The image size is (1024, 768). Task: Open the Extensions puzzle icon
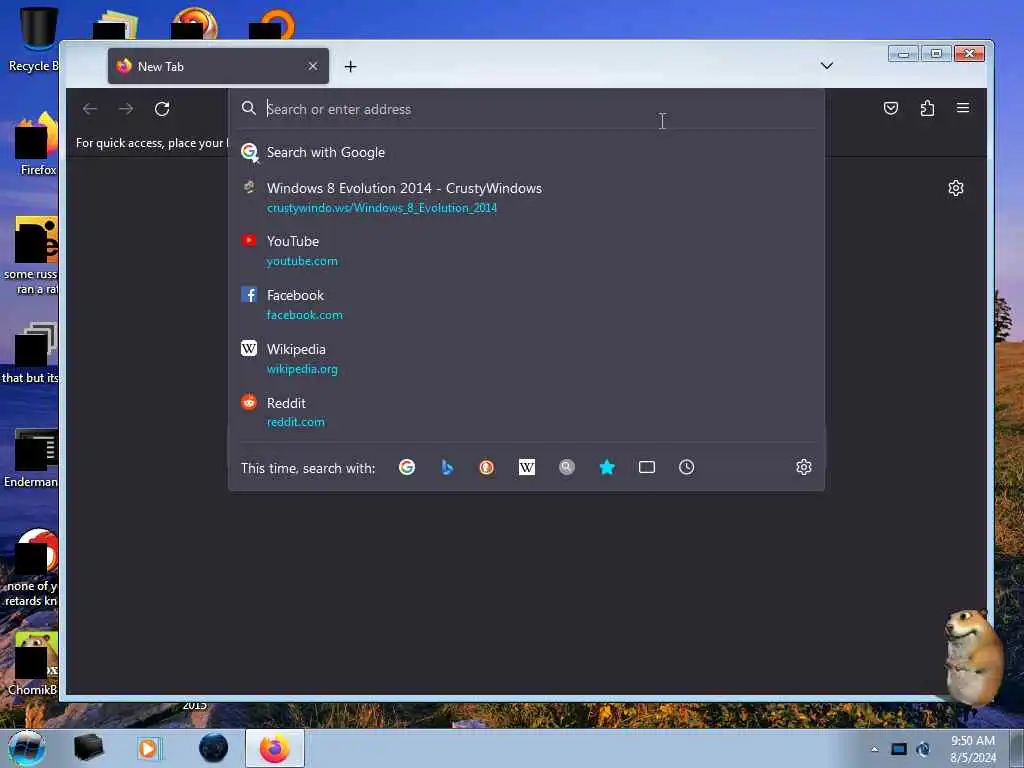927,108
